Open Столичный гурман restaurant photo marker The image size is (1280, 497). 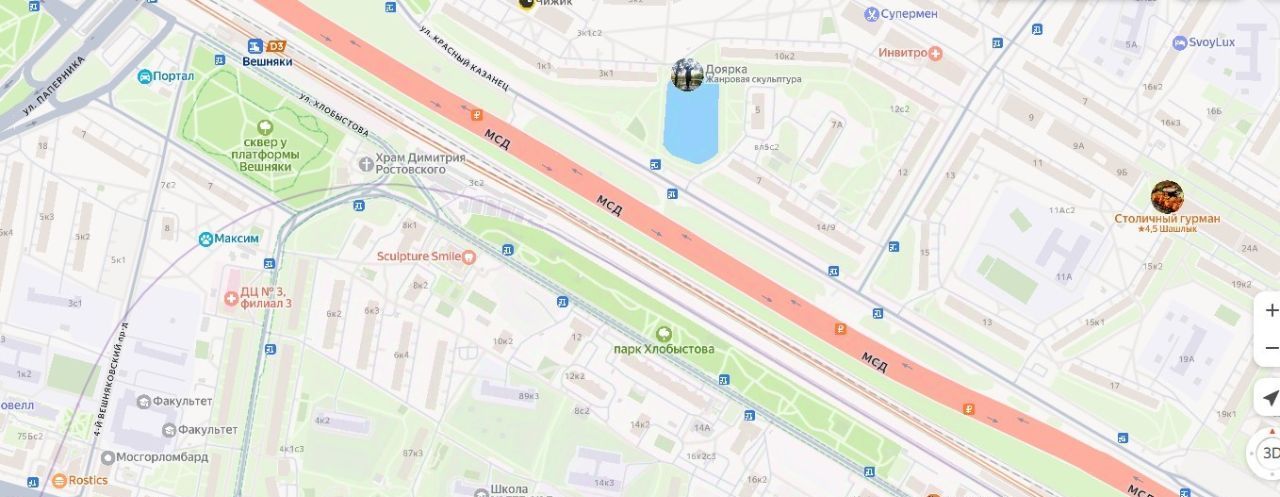[1167, 197]
